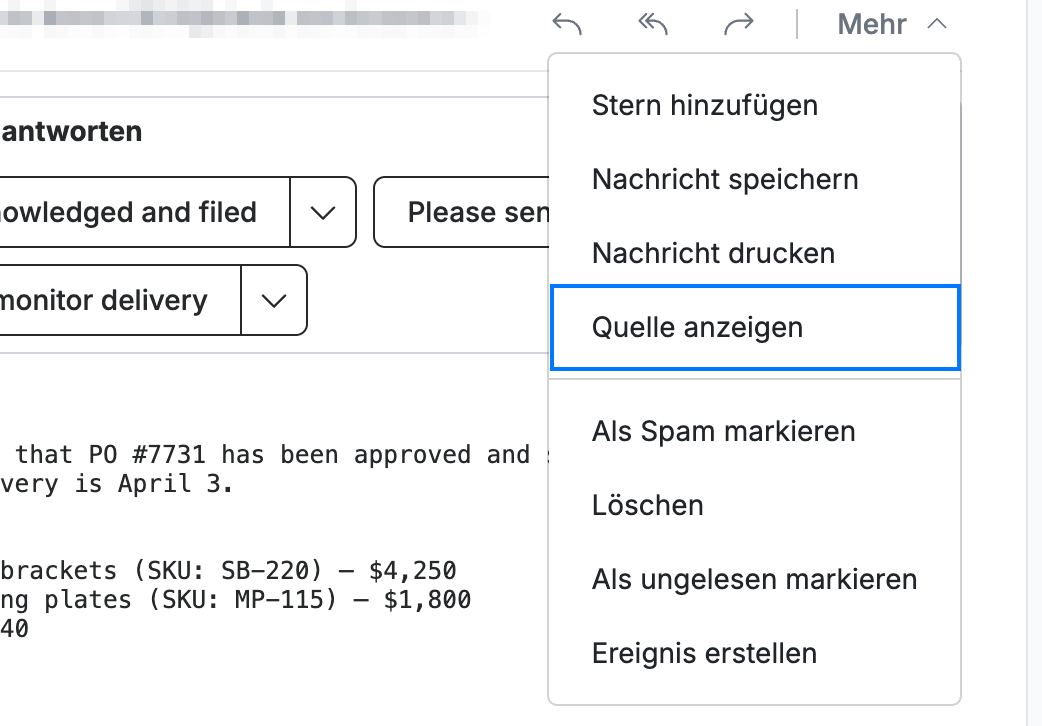Click the SKU MP-115 plates line
The height and width of the screenshot is (726, 1042).
pyautogui.click(x=235, y=600)
